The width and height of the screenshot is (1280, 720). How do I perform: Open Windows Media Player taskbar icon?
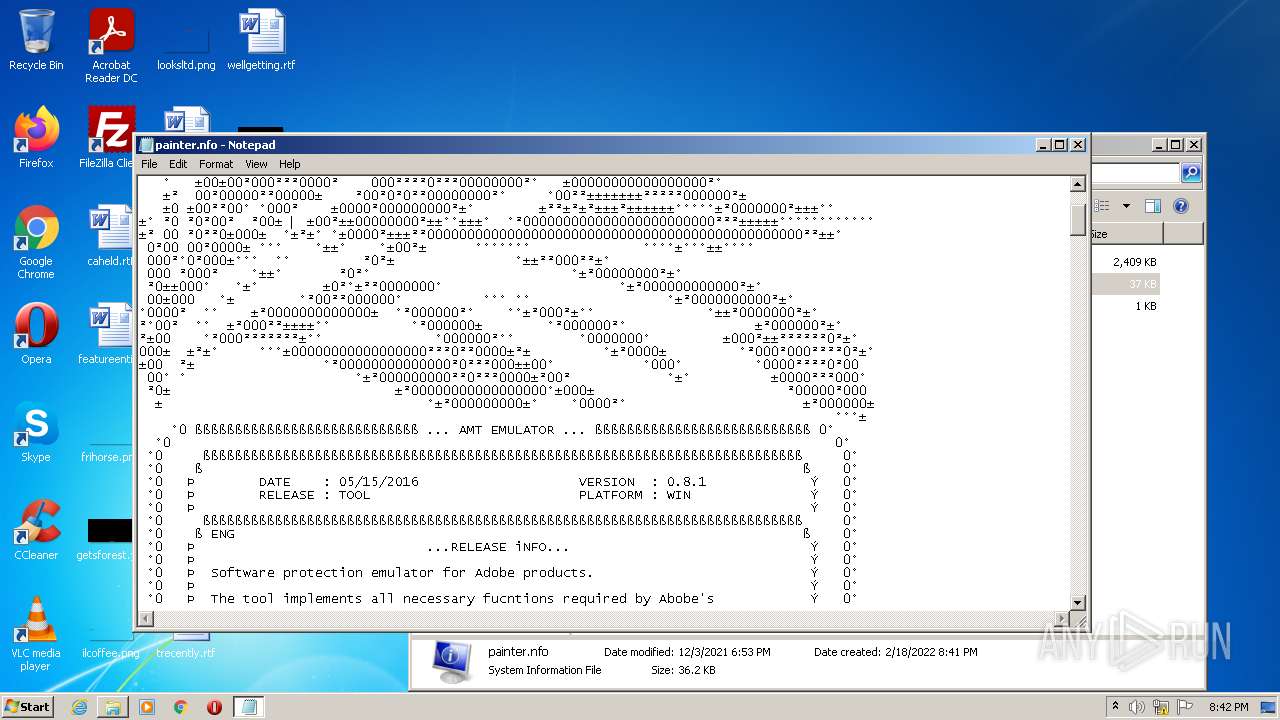pyautogui.click(x=146, y=707)
